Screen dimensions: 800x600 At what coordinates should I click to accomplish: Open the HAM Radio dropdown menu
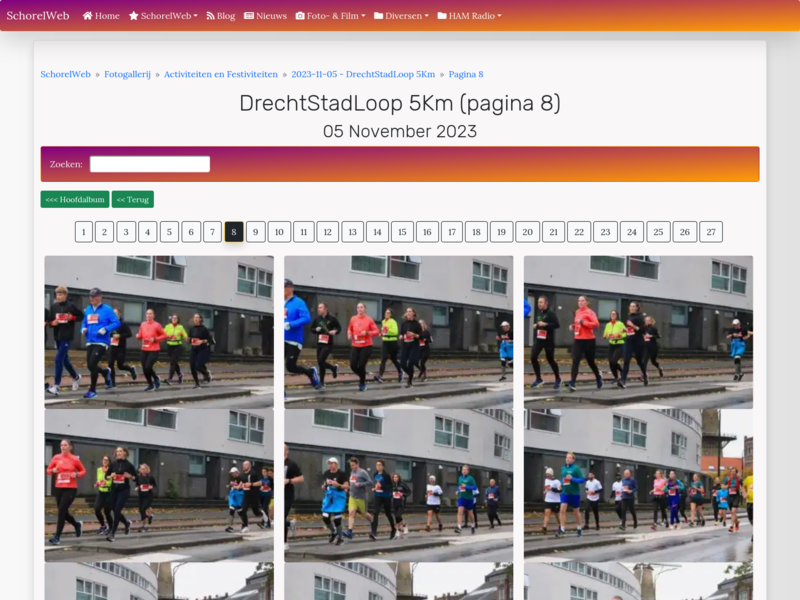coord(469,16)
